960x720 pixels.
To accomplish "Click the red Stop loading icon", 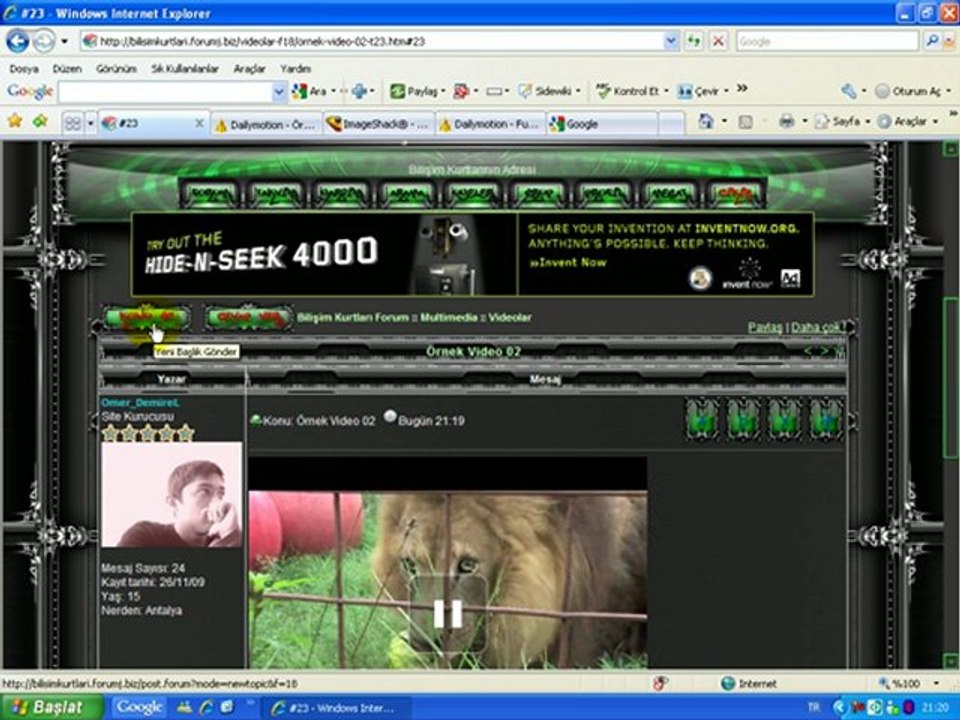I will pyautogui.click(x=718, y=42).
